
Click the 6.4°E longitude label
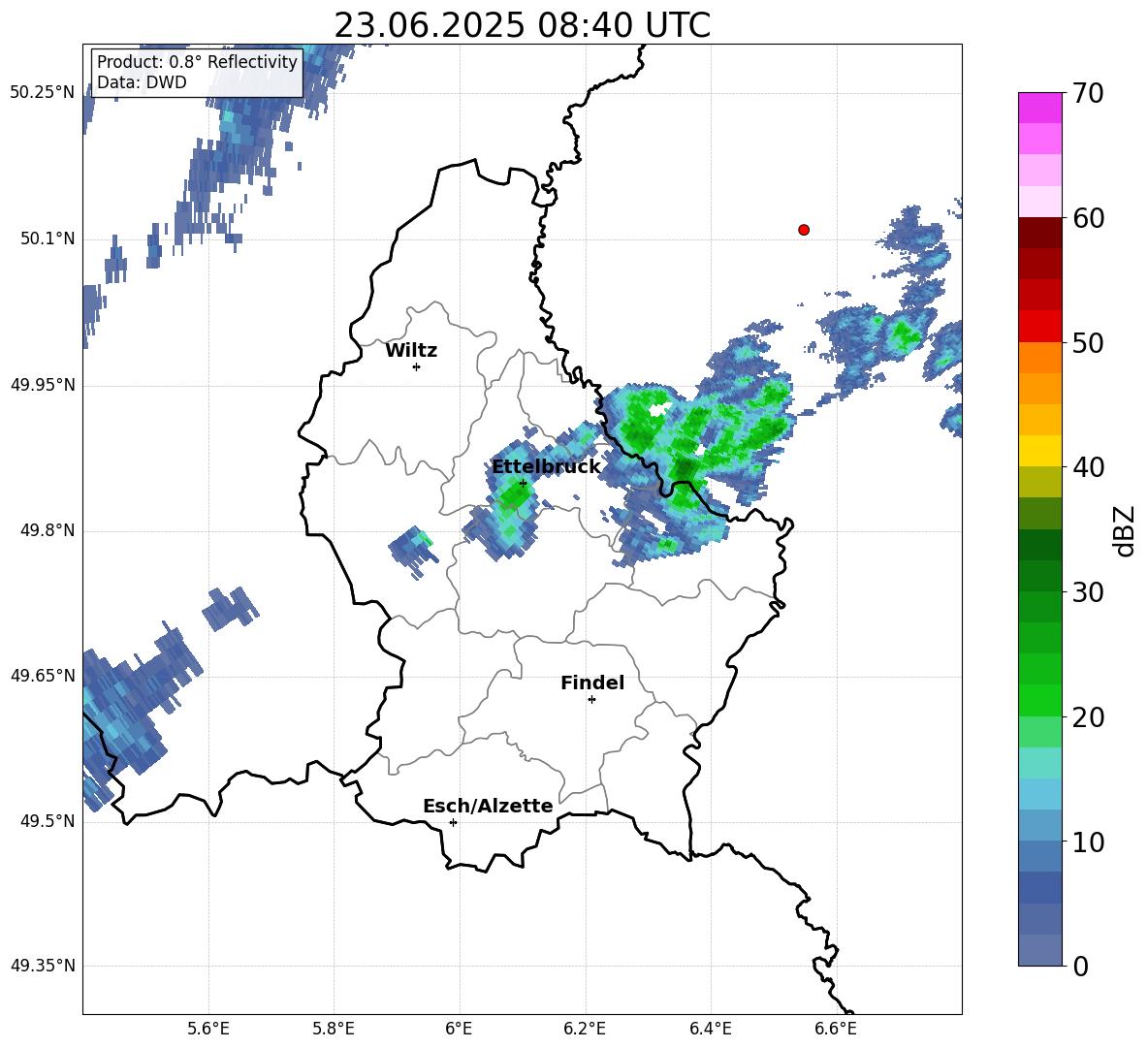[710, 1030]
